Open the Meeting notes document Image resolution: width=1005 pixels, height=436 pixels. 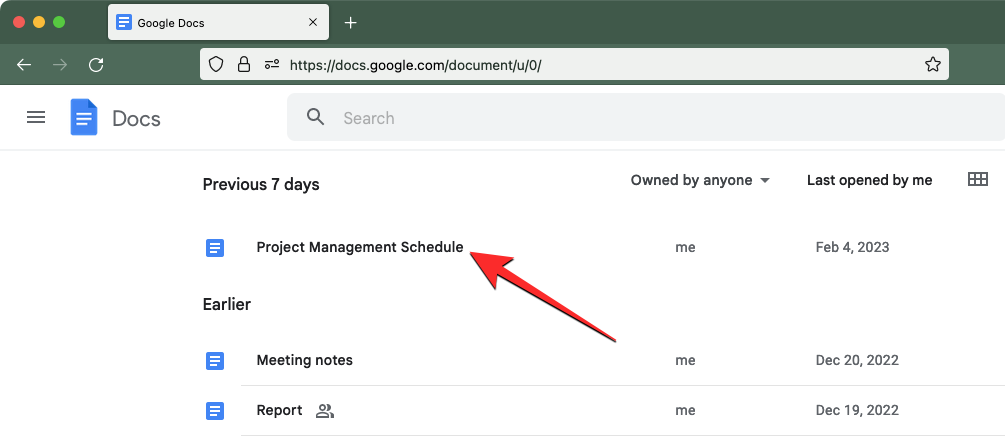[x=304, y=360]
